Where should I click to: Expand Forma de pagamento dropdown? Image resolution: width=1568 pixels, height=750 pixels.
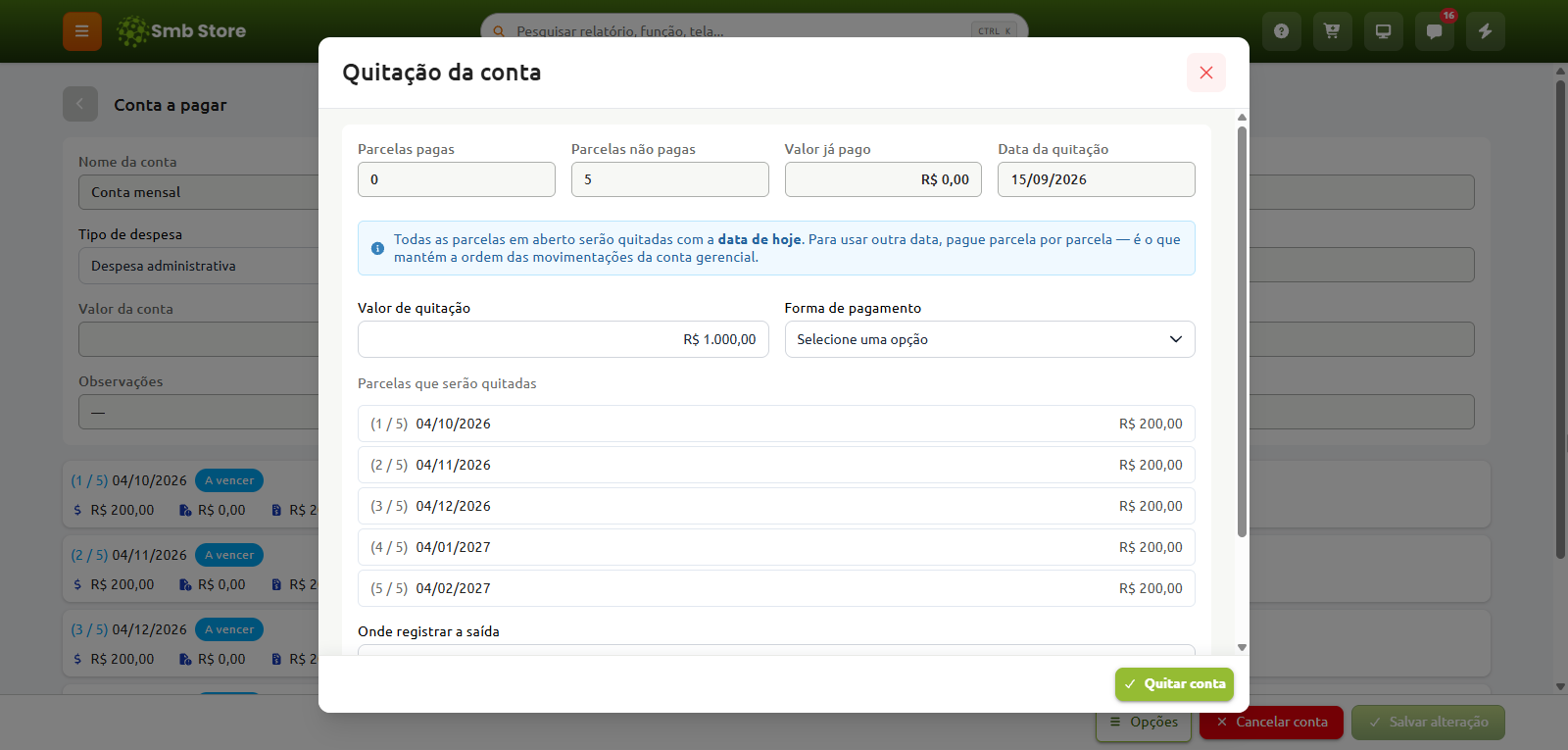[x=990, y=339]
